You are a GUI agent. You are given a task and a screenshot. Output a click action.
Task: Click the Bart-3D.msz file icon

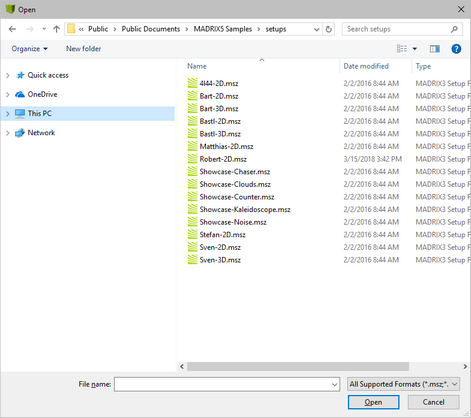click(x=192, y=108)
